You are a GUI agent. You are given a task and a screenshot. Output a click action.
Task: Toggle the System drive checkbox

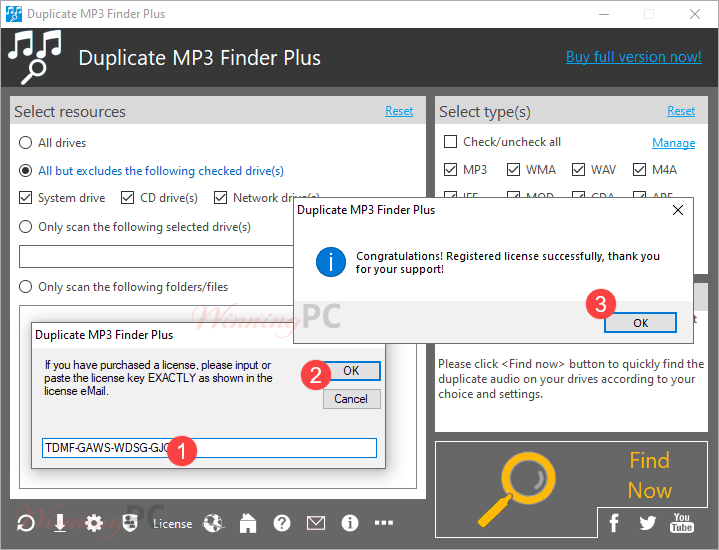26,198
